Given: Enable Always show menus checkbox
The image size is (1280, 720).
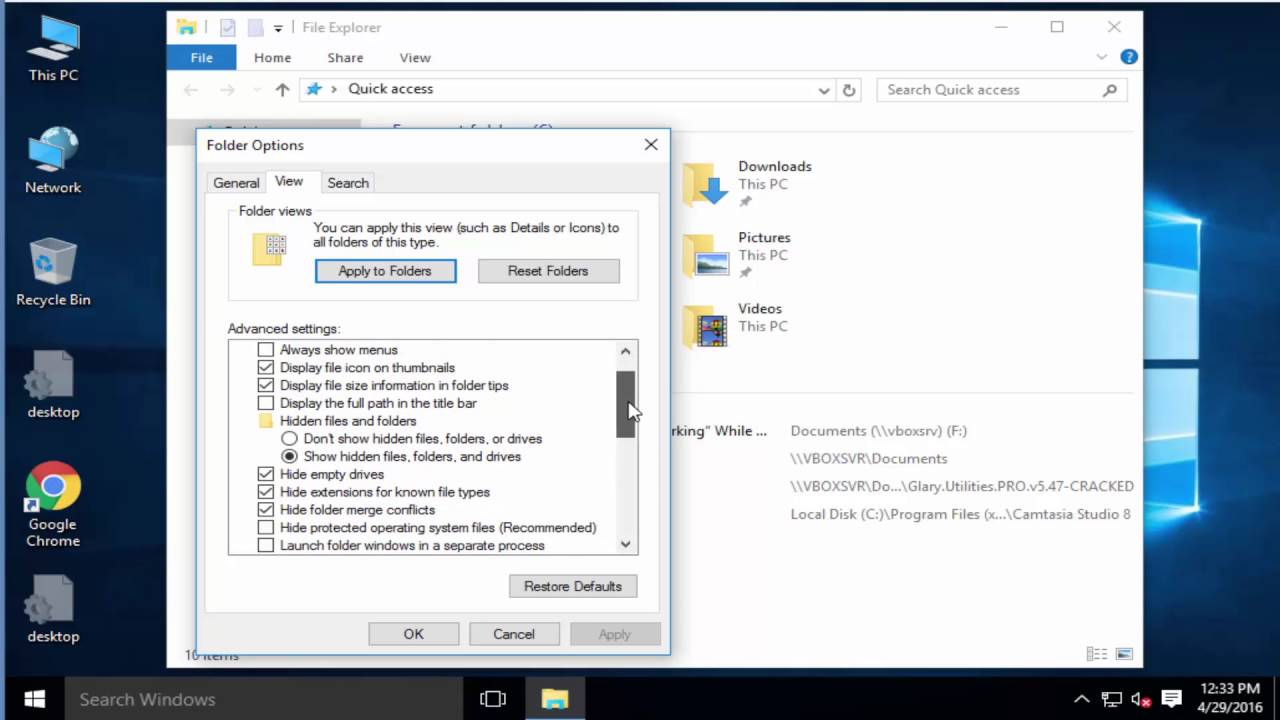Looking at the screenshot, I should pos(265,350).
